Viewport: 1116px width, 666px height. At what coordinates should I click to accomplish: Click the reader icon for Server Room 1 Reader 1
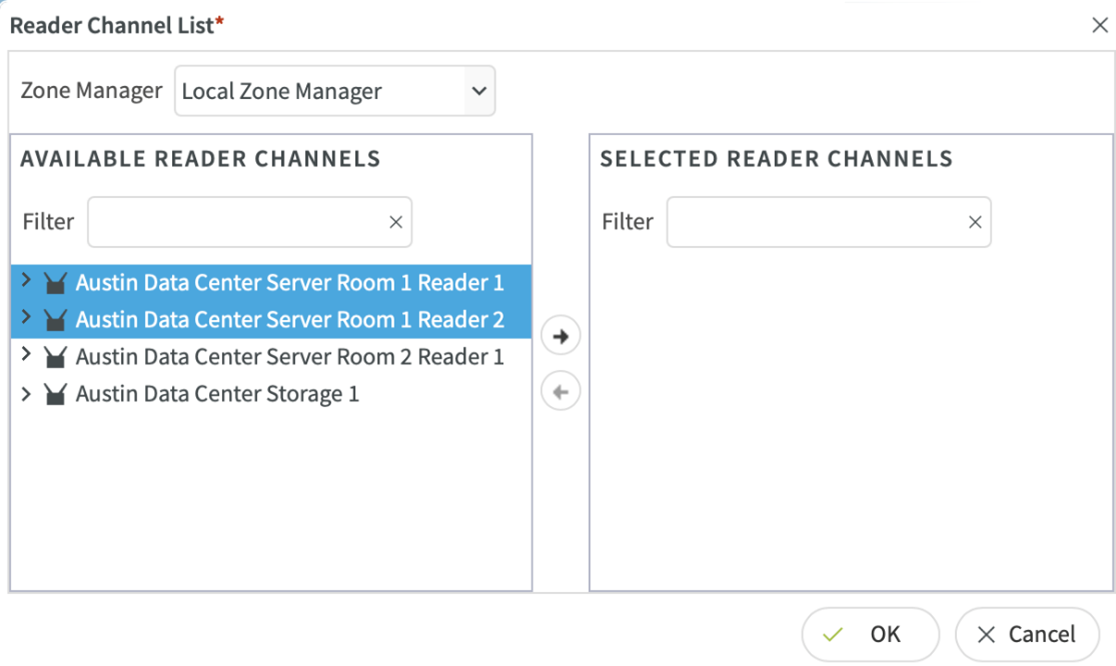55,284
